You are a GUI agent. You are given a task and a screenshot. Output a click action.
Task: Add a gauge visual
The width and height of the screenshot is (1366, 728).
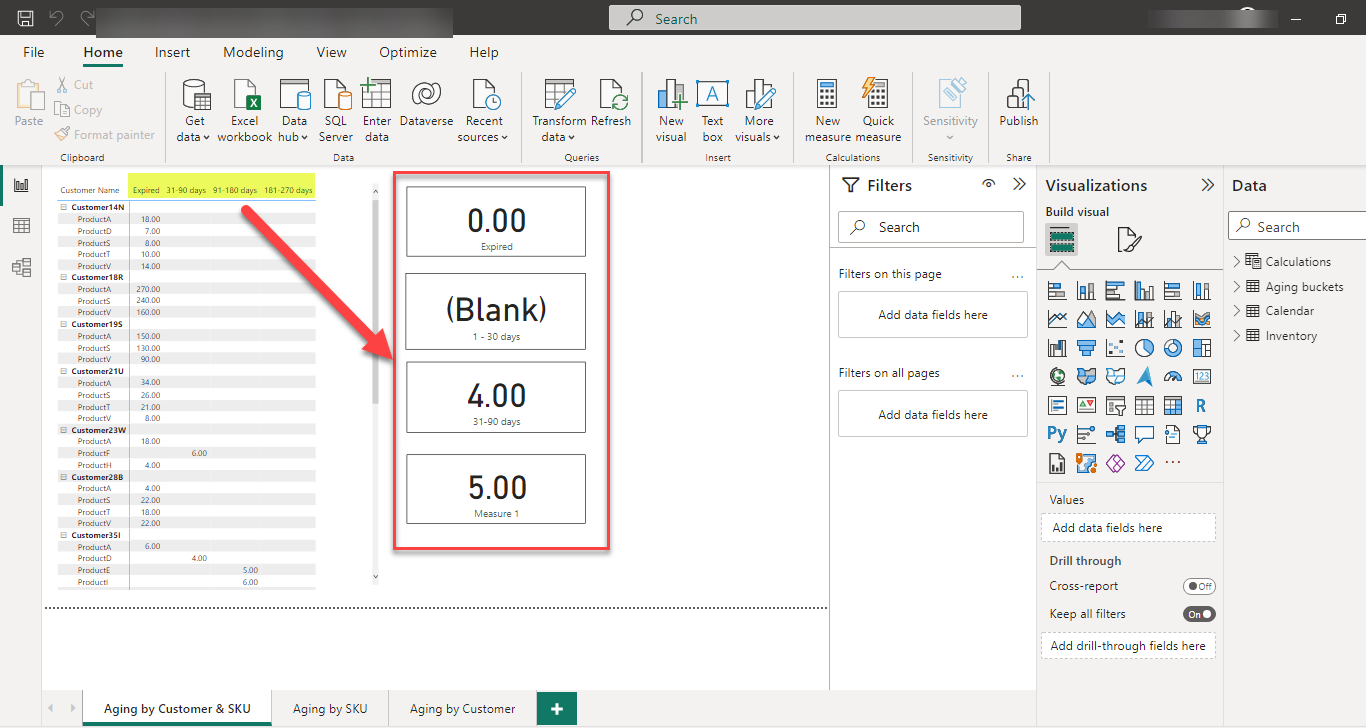click(1173, 377)
